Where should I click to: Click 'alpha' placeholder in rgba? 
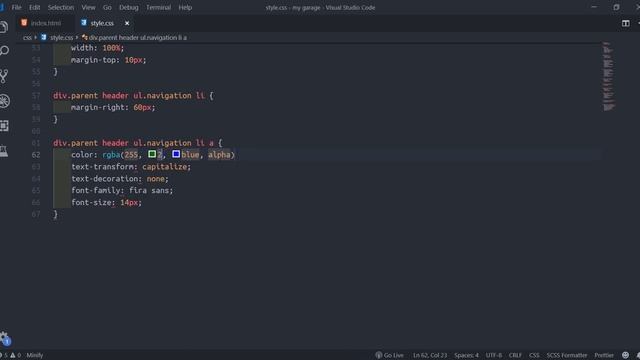219,155
